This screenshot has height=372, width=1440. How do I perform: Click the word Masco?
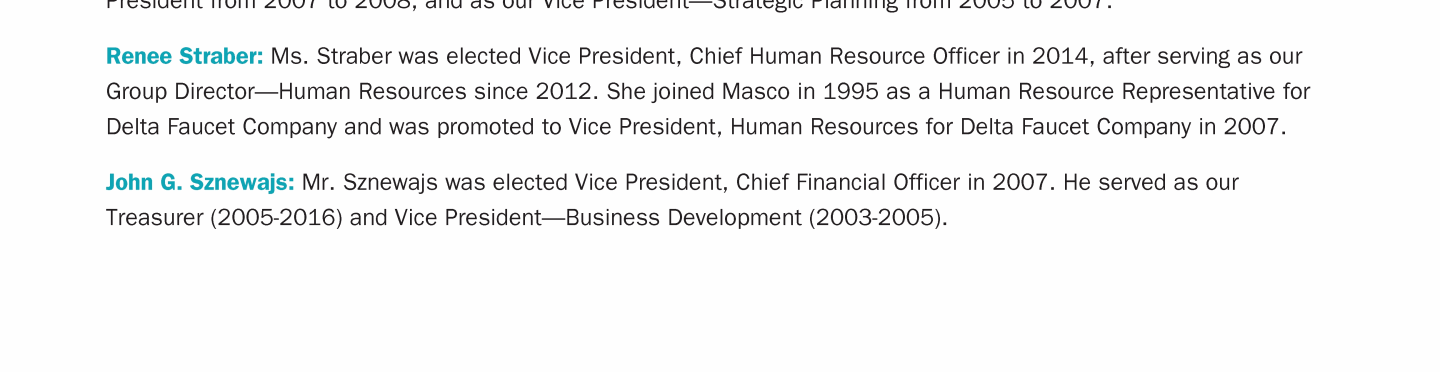[x=755, y=92]
